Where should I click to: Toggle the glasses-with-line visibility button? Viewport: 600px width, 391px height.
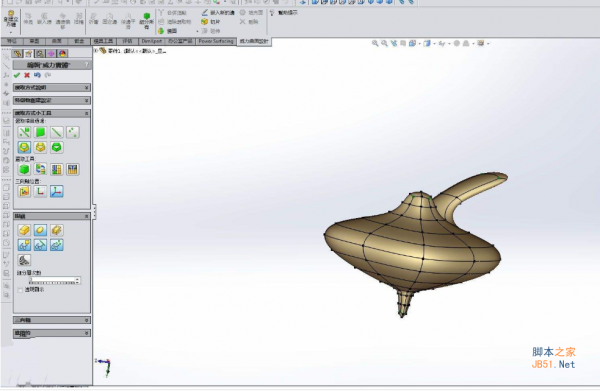point(41,245)
